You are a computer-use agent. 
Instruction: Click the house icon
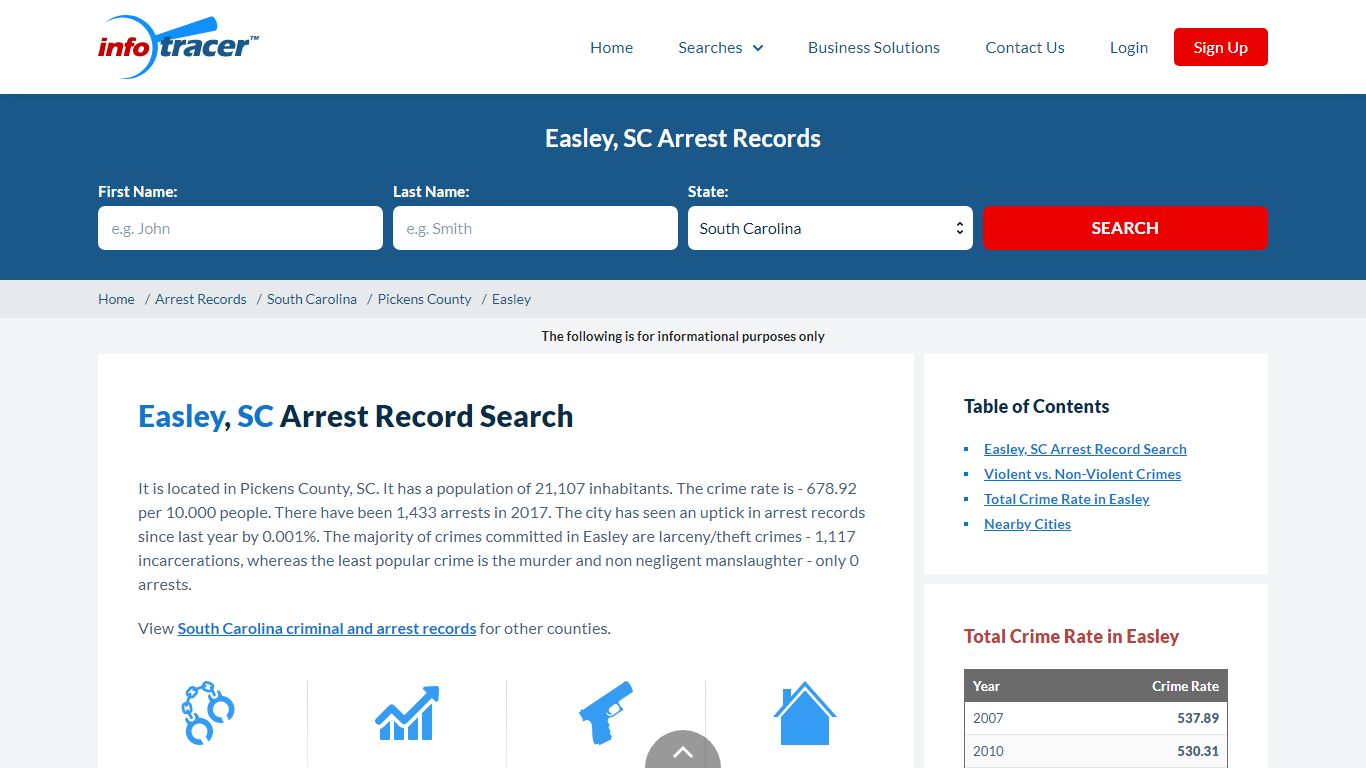click(805, 713)
